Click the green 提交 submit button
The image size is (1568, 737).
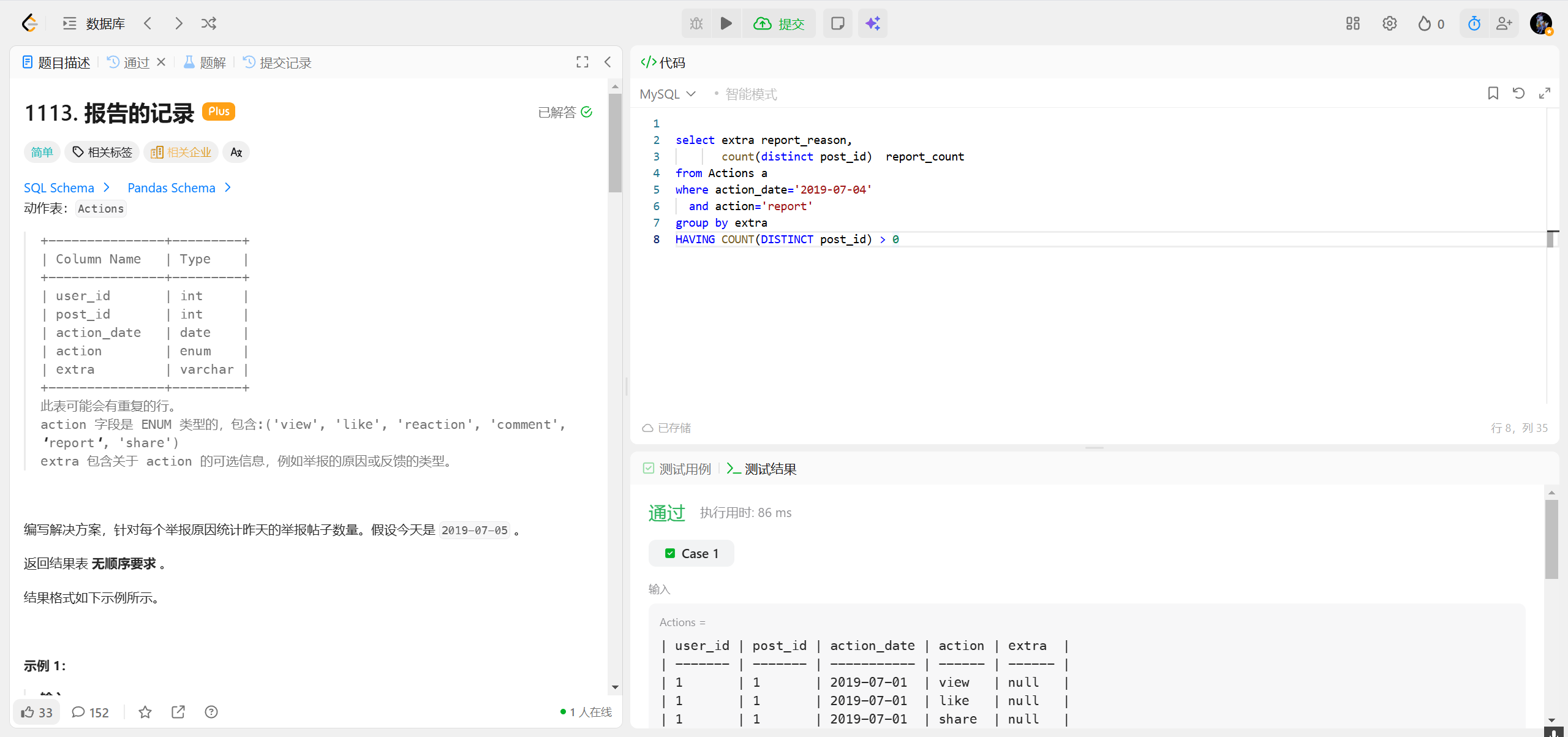(779, 23)
